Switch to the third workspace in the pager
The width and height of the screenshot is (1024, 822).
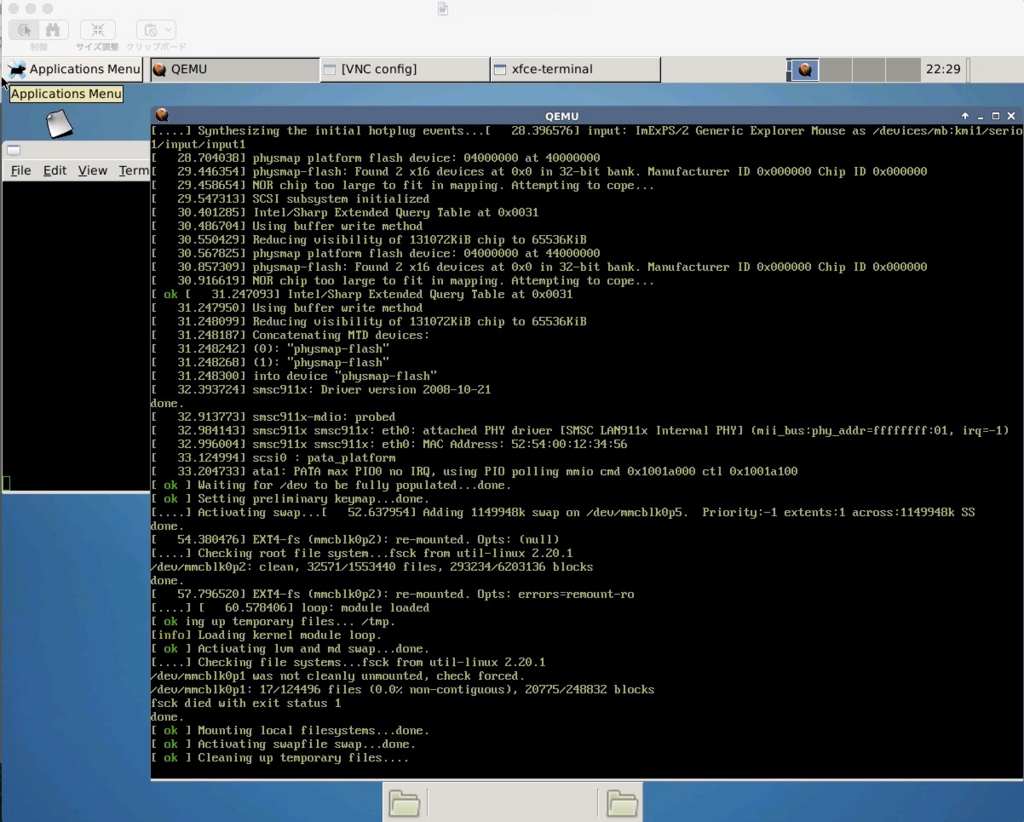869,69
